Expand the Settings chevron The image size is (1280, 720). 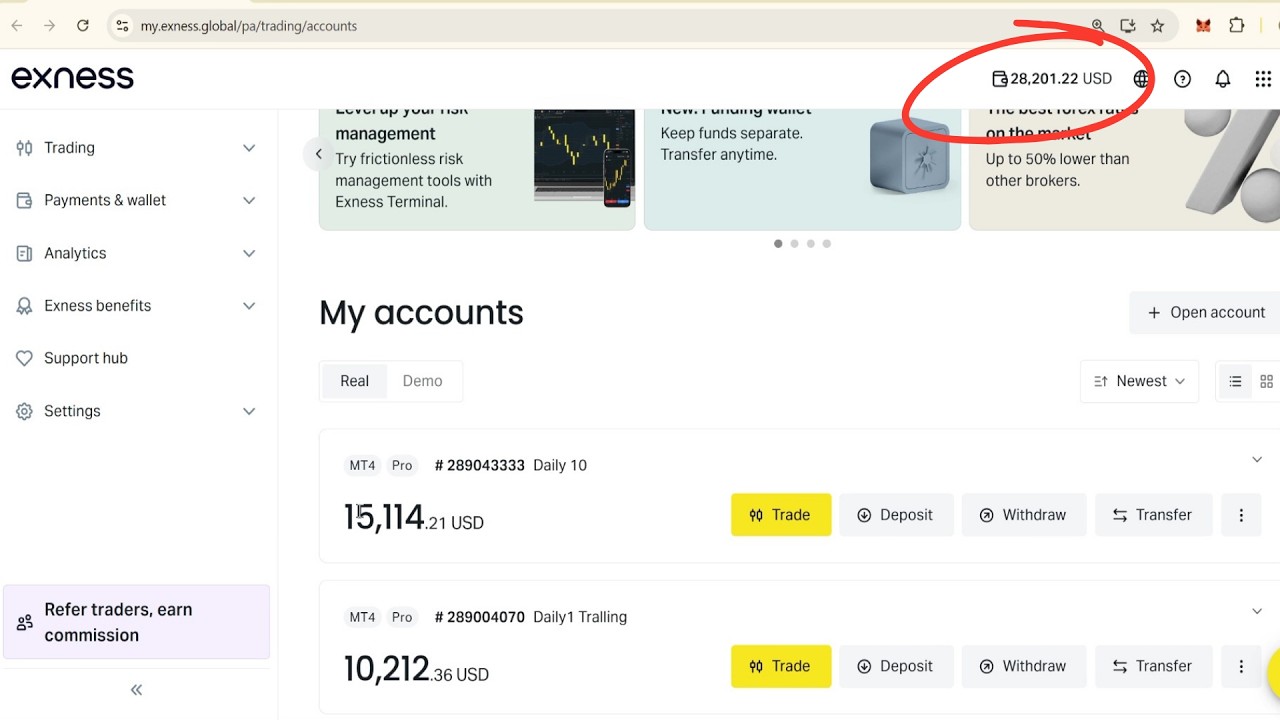(x=249, y=411)
